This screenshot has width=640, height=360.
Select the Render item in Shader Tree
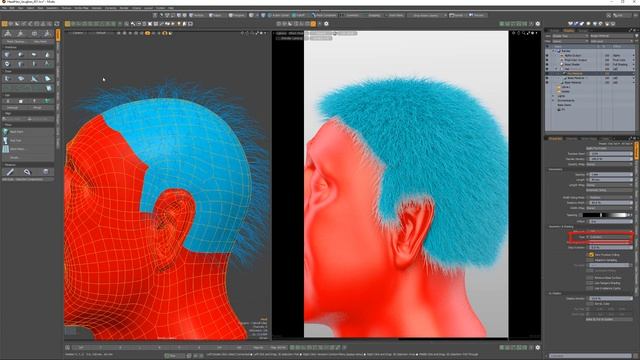coord(566,51)
